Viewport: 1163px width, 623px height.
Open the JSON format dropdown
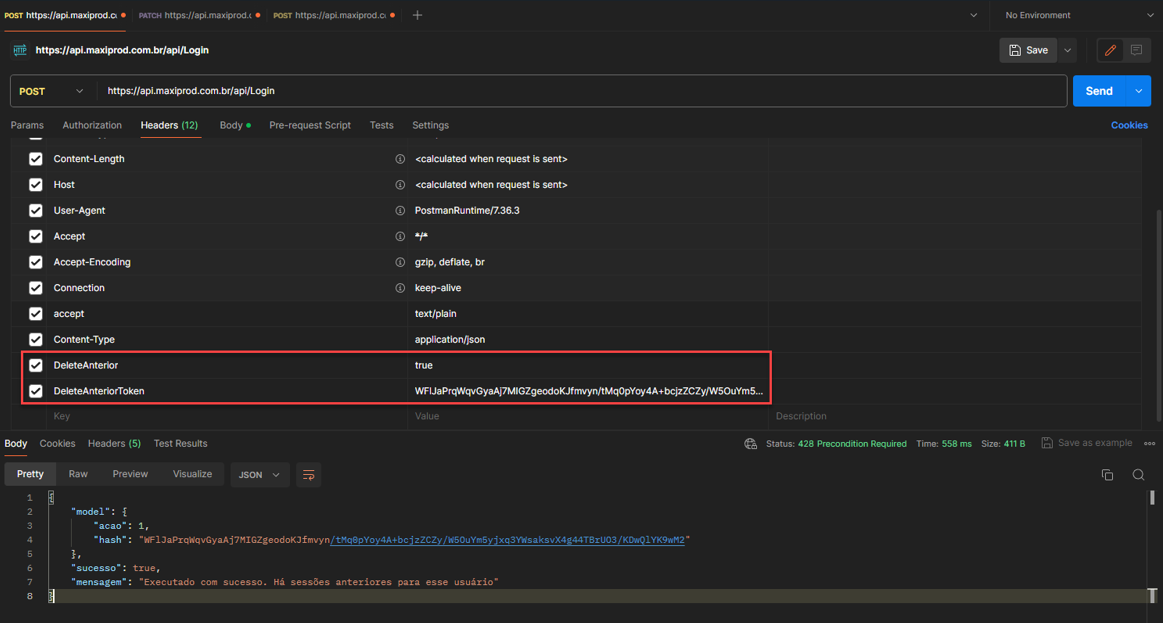[260, 475]
